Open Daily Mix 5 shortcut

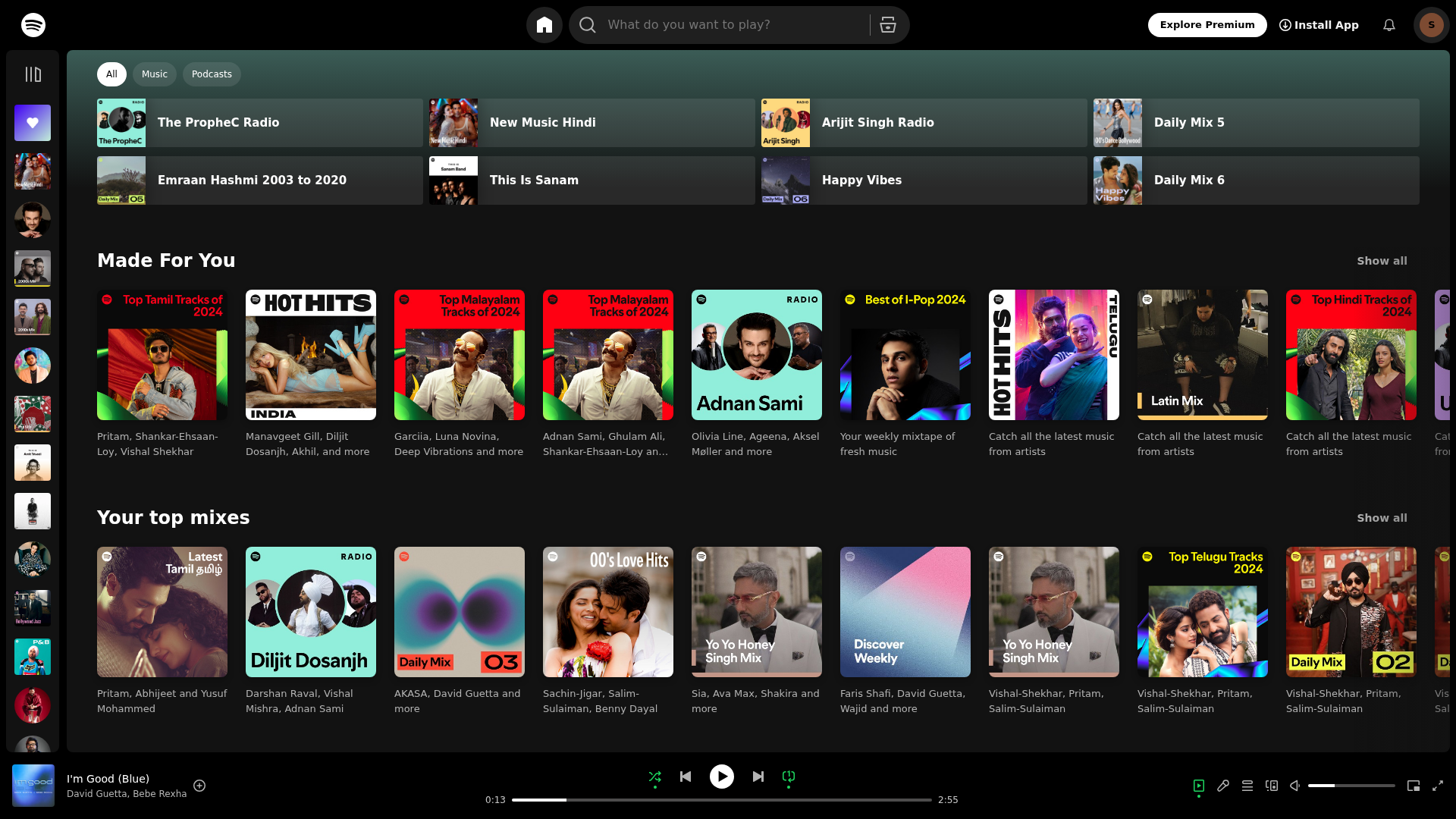(x=1257, y=123)
